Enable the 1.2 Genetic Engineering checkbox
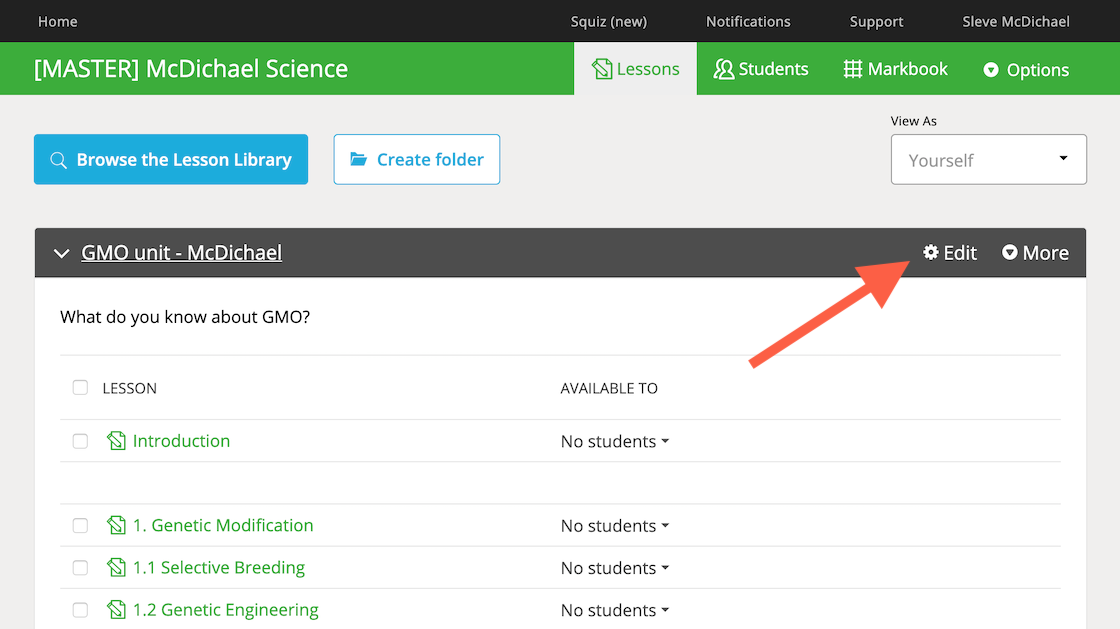Screen dimensions: 1120x629 point(80,610)
